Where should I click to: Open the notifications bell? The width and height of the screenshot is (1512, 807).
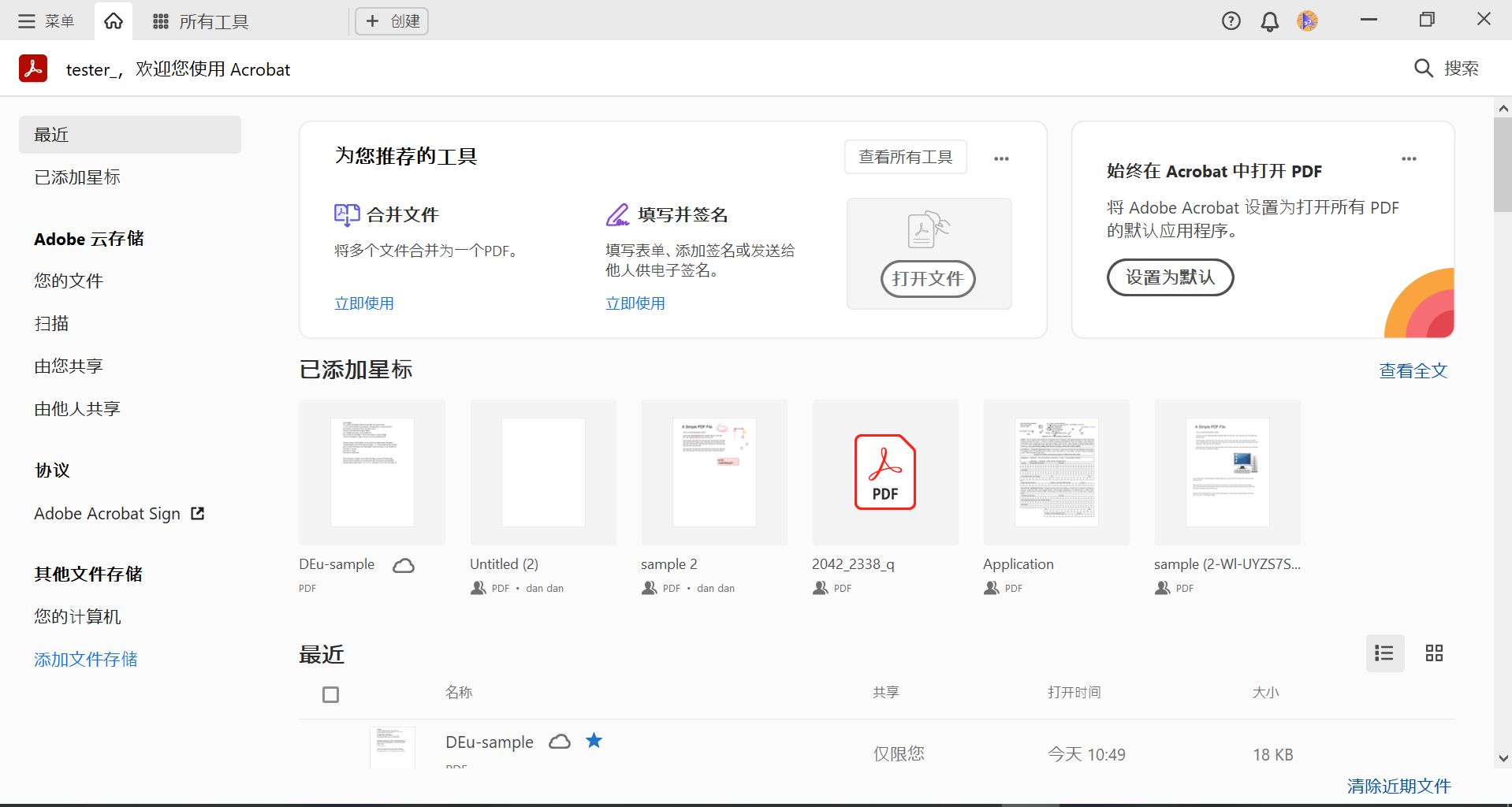pyautogui.click(x=1268, y=20)
